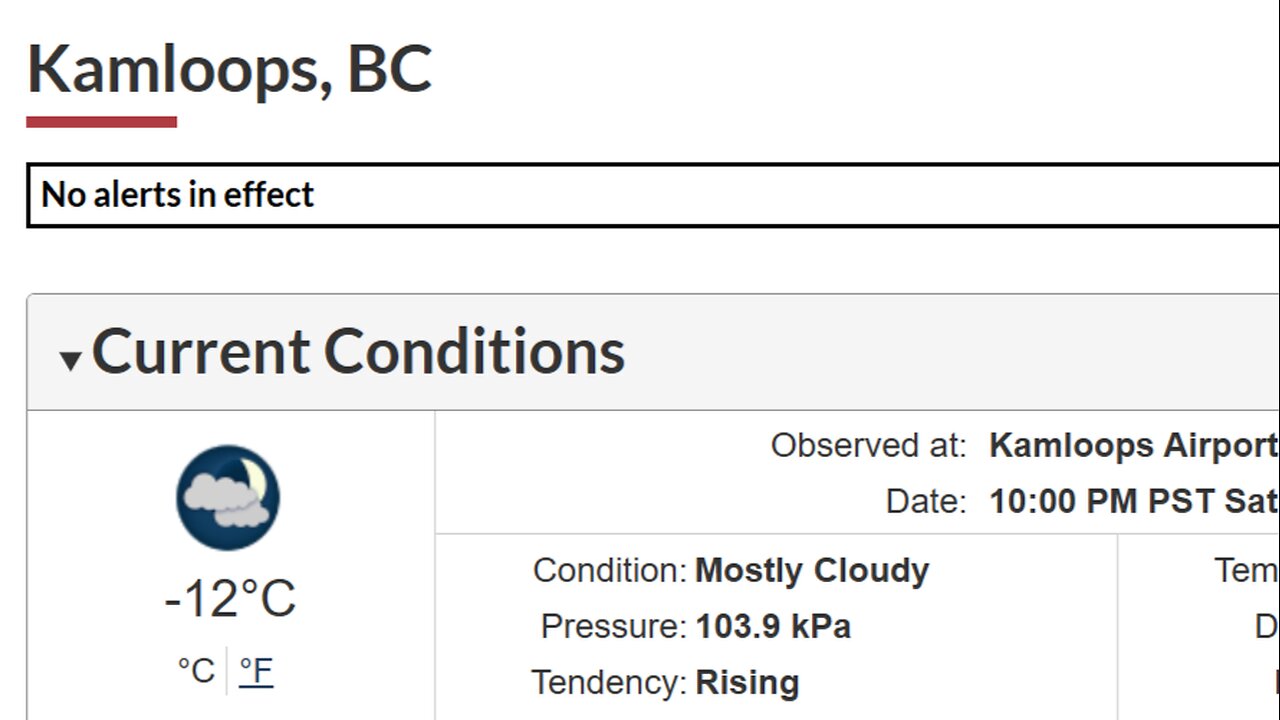1280x720 pixels.
Task: Click the Tendency label
Action: 608,683
